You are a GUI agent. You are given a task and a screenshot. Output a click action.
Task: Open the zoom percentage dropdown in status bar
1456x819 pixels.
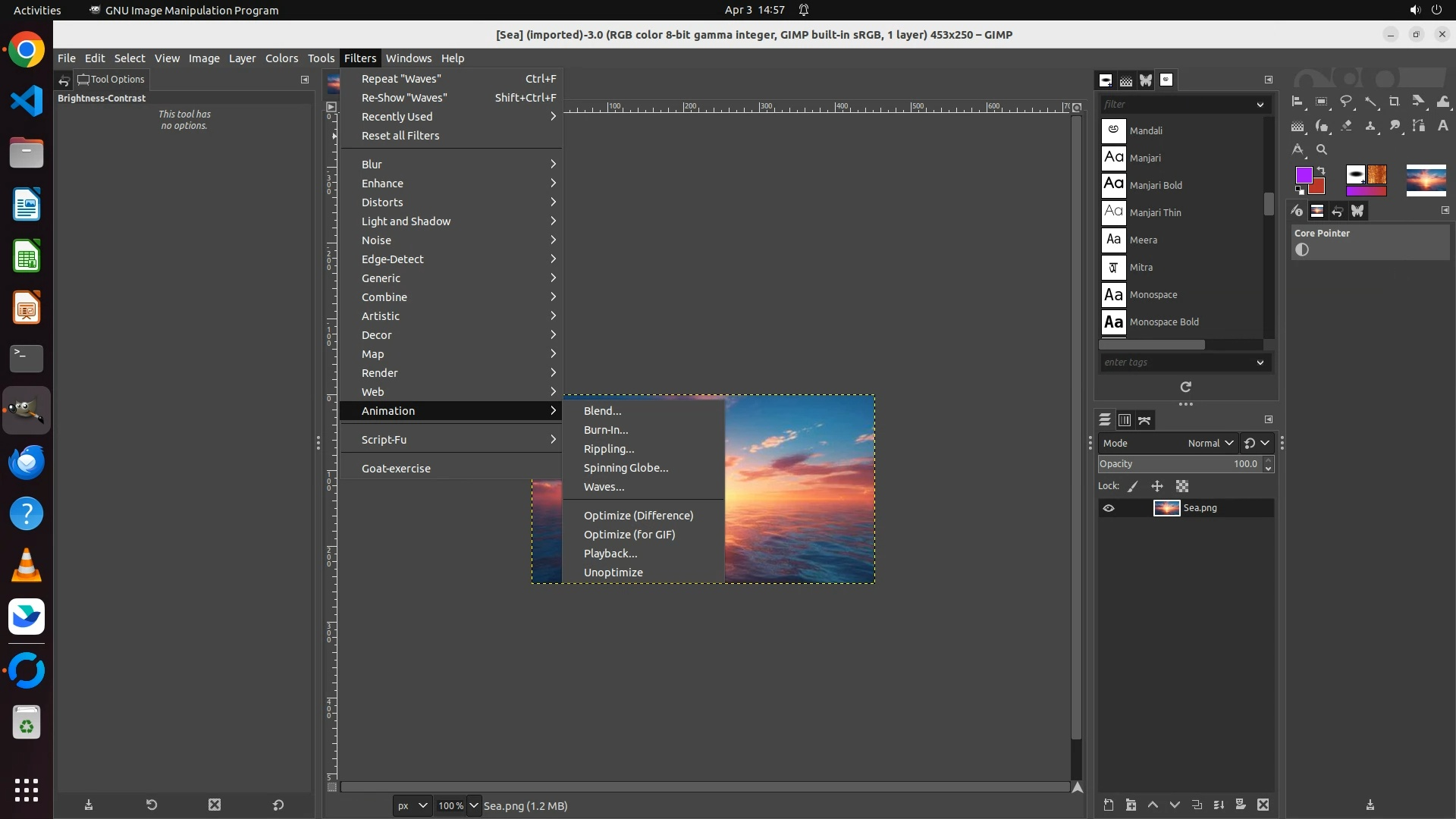point(473,805)
